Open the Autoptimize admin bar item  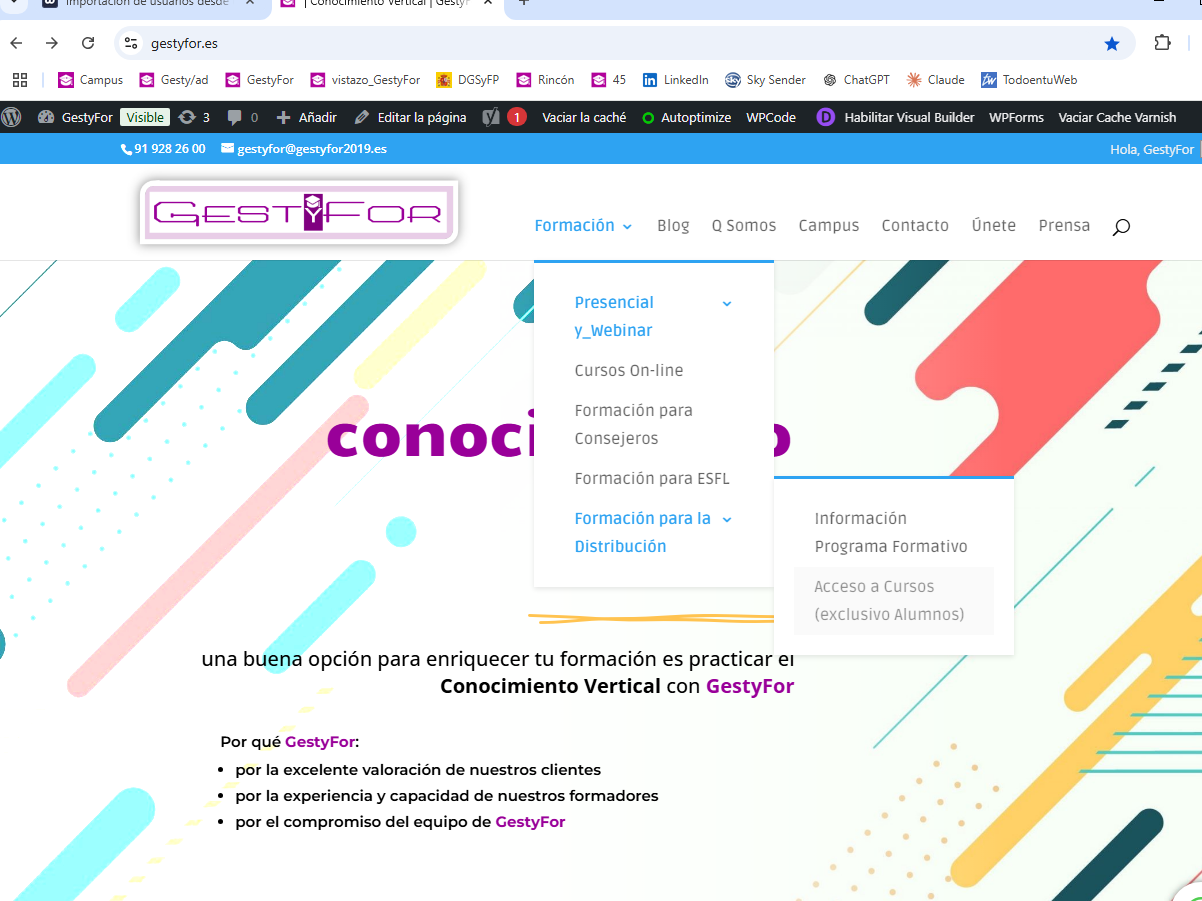pyautogui.click(x=686, y=117)
